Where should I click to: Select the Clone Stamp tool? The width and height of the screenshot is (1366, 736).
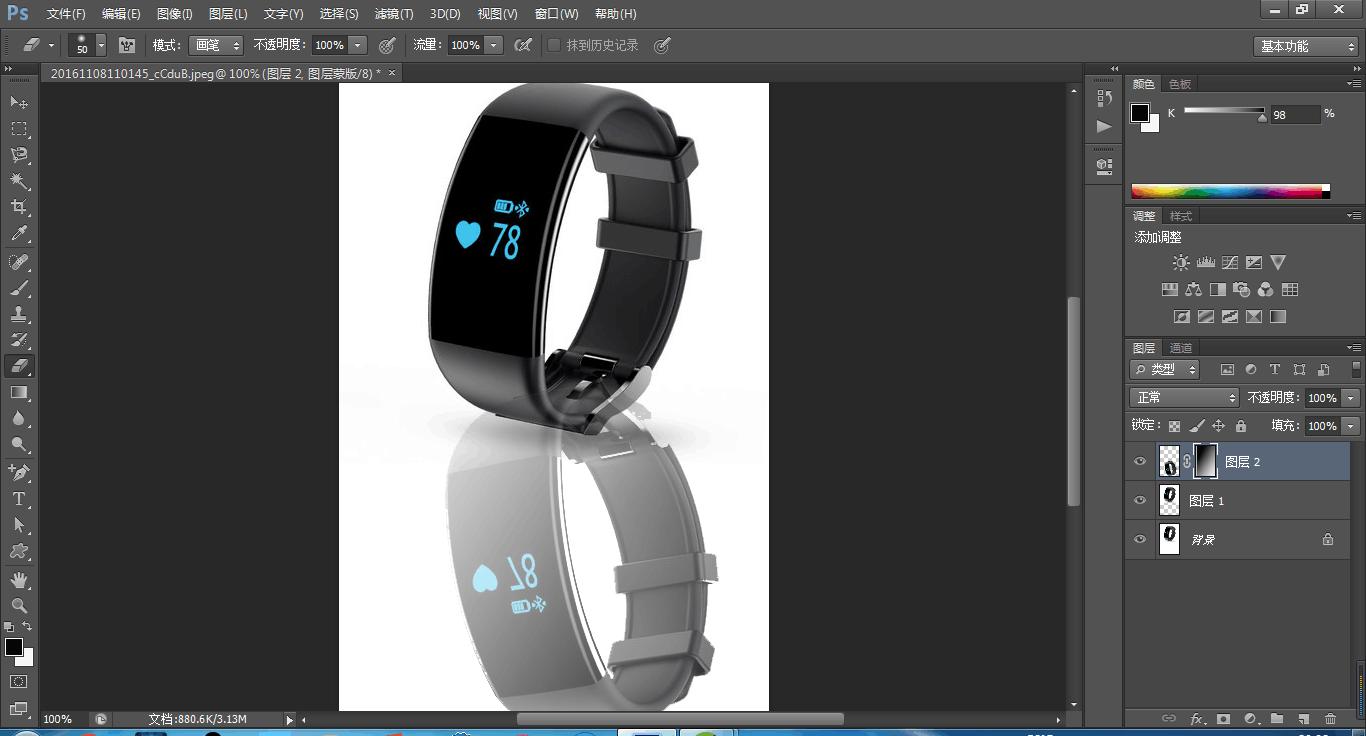[x=19, y=314]
